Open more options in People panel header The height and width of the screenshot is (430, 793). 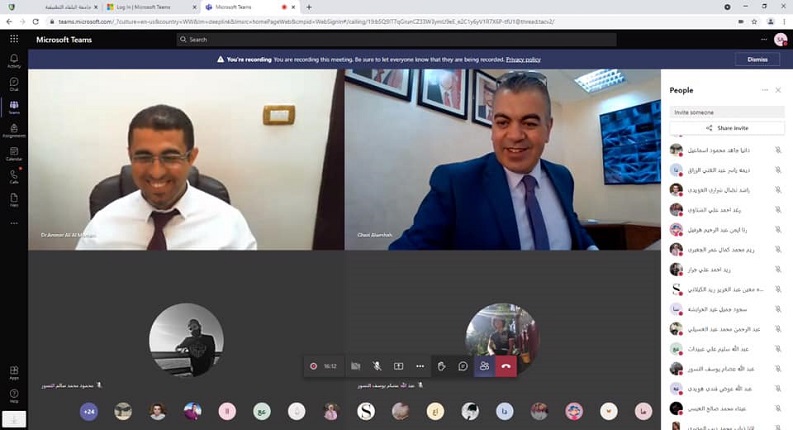765,90
